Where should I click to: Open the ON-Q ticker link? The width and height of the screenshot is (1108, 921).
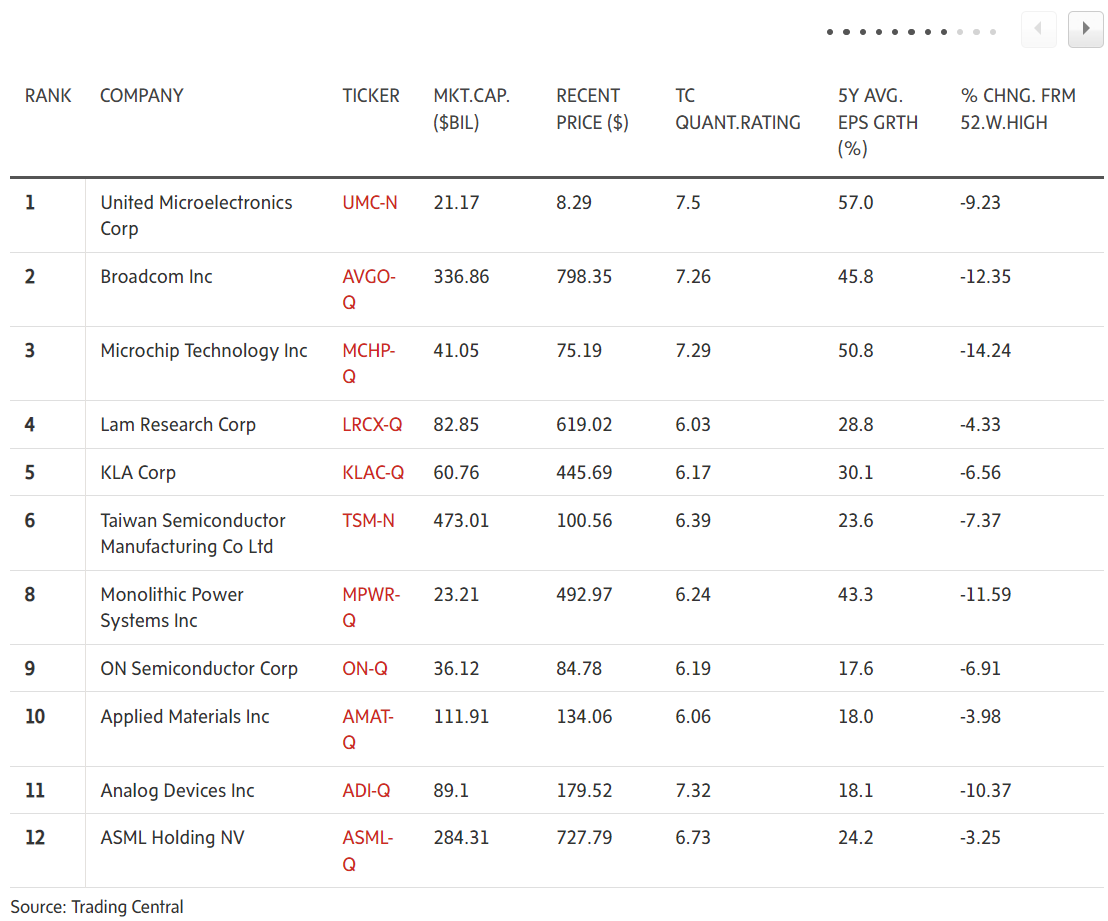pos(365,669)
